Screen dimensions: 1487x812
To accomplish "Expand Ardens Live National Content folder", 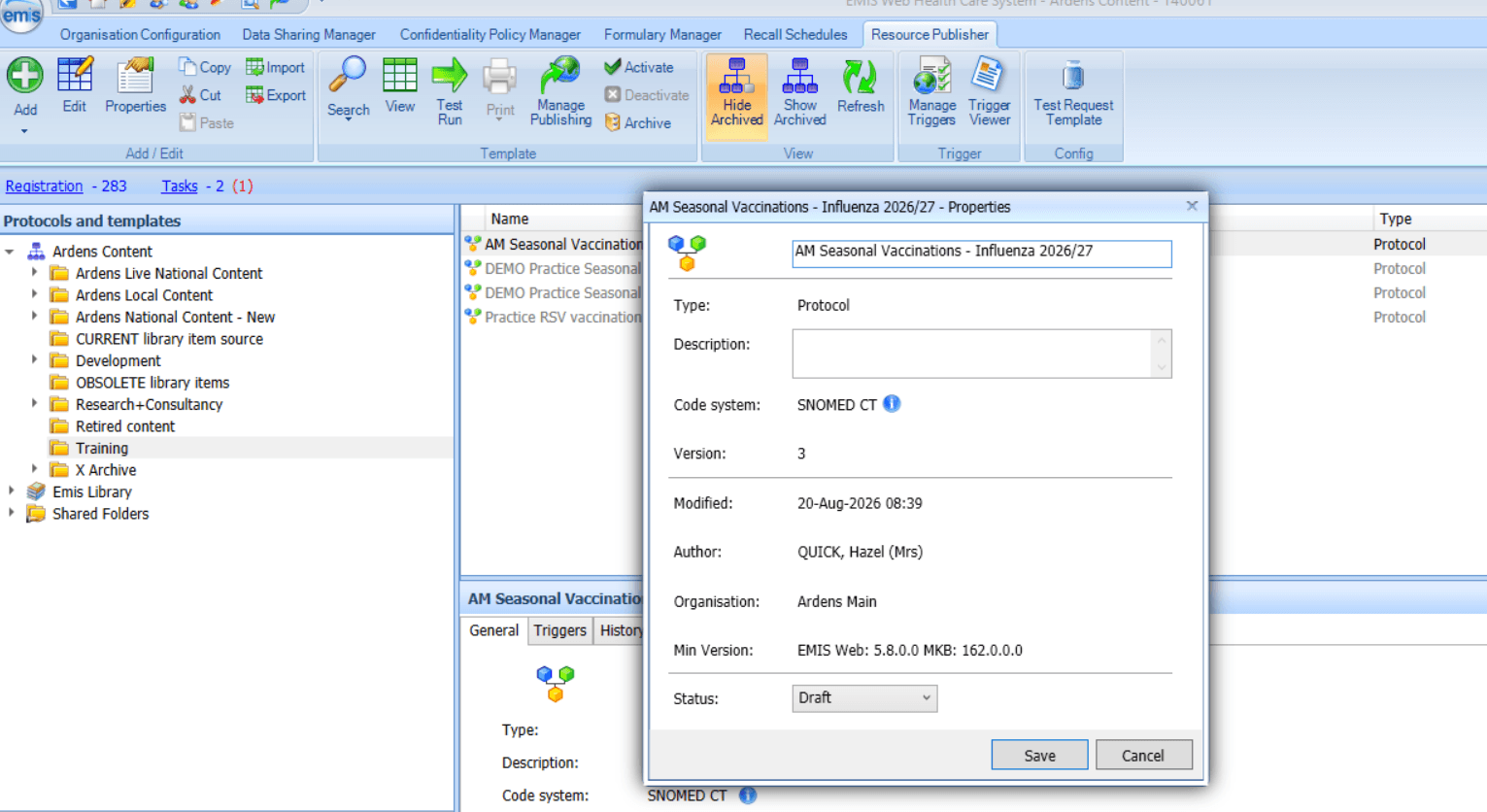I will (x=34, y=273).
